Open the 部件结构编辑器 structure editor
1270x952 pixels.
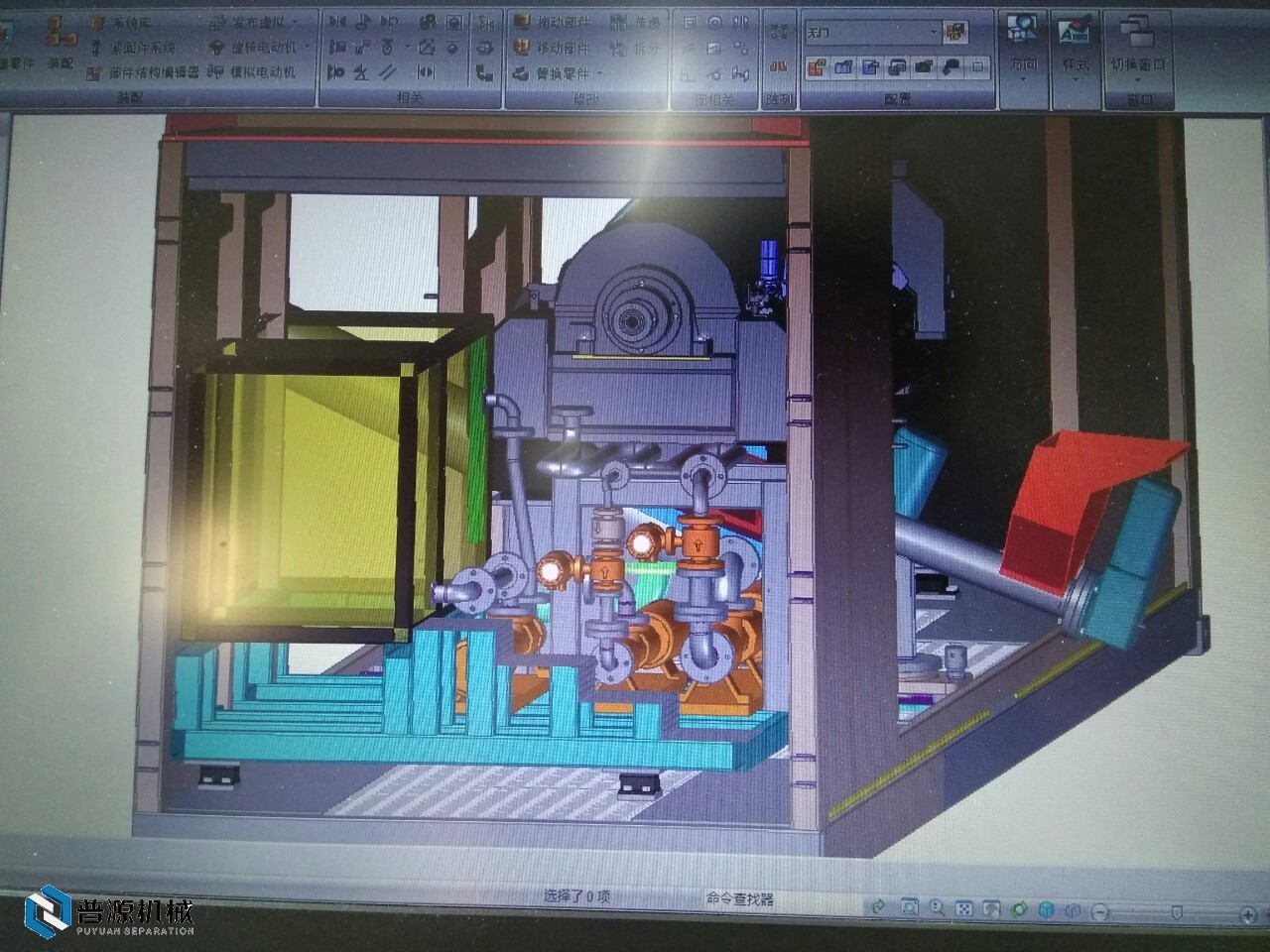coord(152,72)
